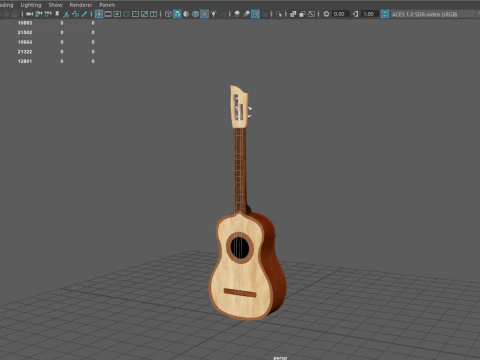Toggle X-Ray Joints icon
Image resolution: width=480 pixels, height=360 pixels.
click(x=311, y=14)
